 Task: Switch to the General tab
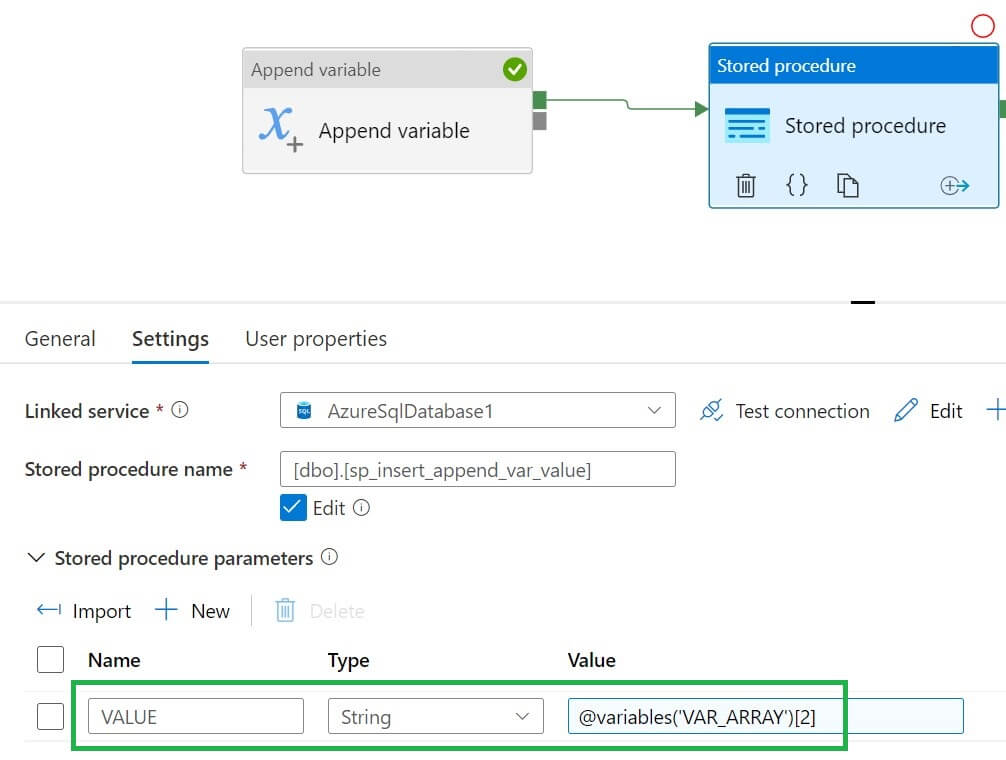pyautogui.click(x=60, y=339)
